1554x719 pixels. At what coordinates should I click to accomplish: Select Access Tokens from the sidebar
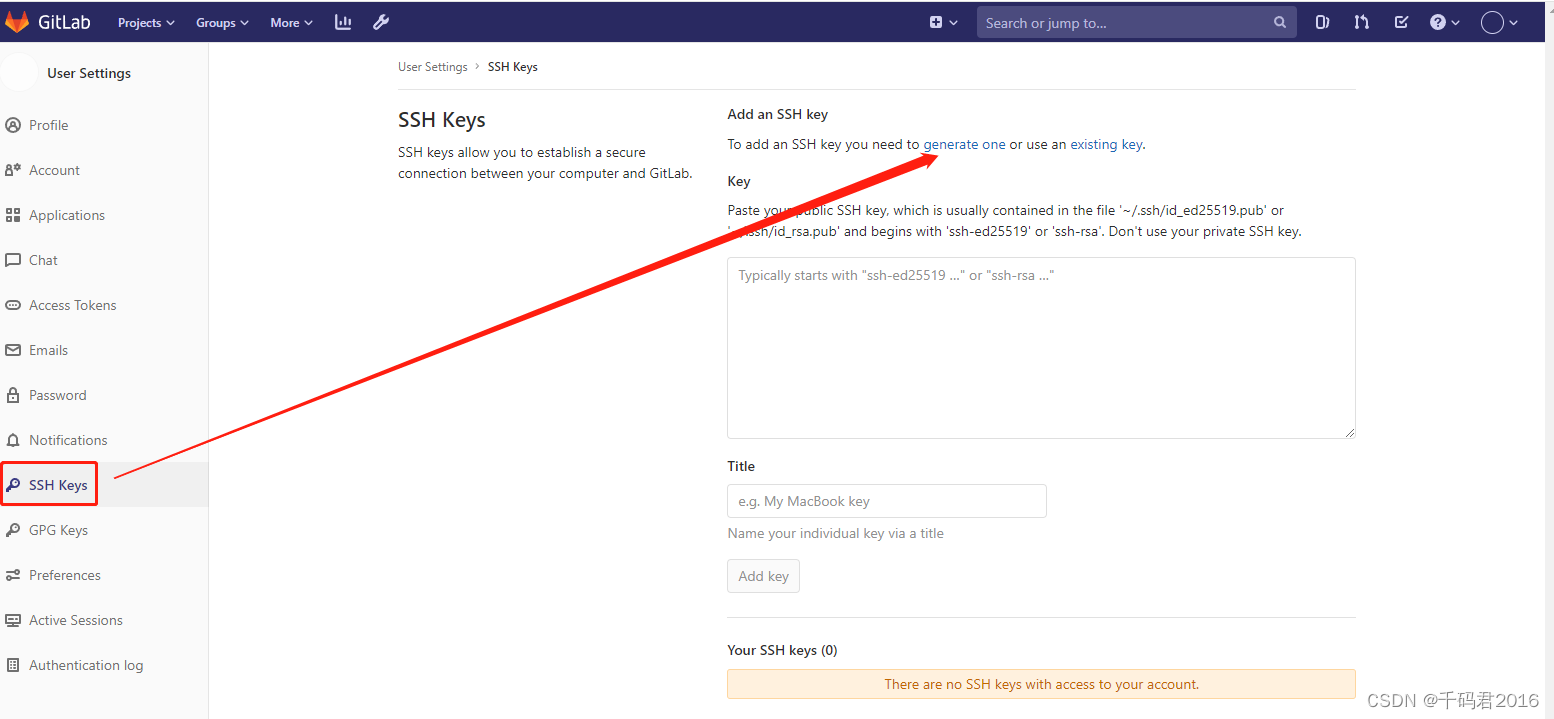[x=72, y=304]
